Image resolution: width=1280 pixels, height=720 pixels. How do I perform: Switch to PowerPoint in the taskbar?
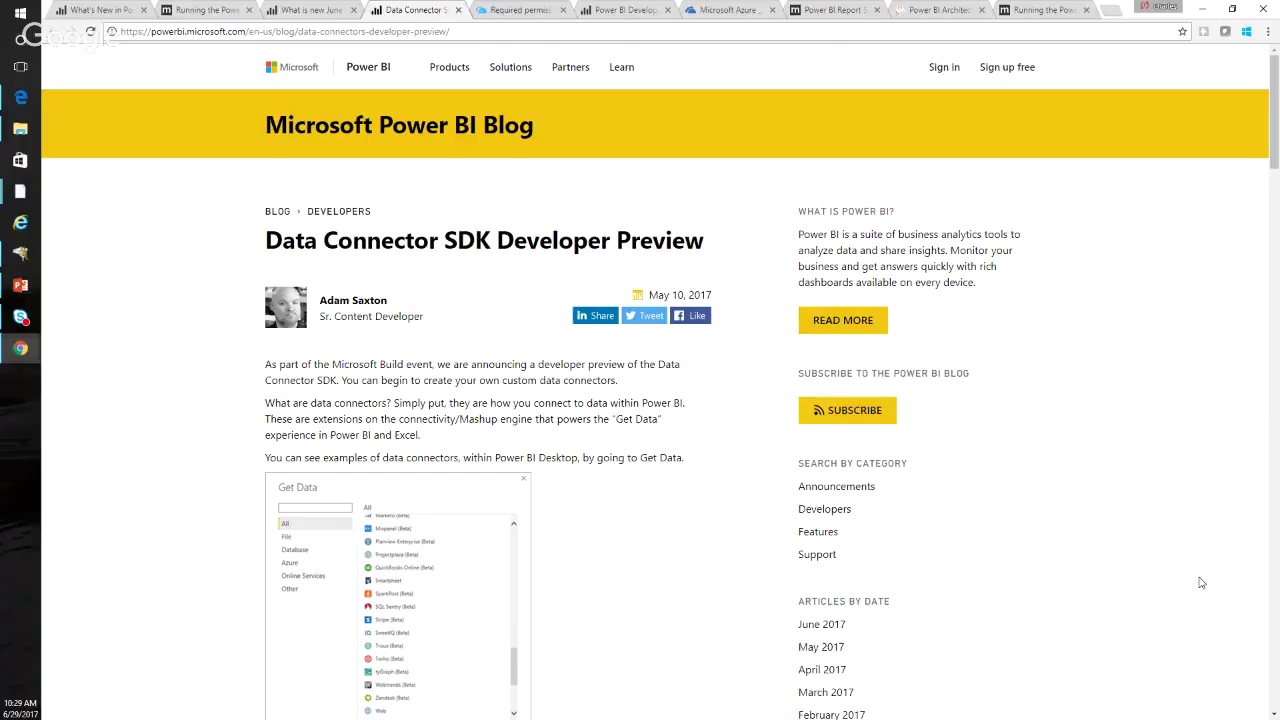[x=20, y=285]
